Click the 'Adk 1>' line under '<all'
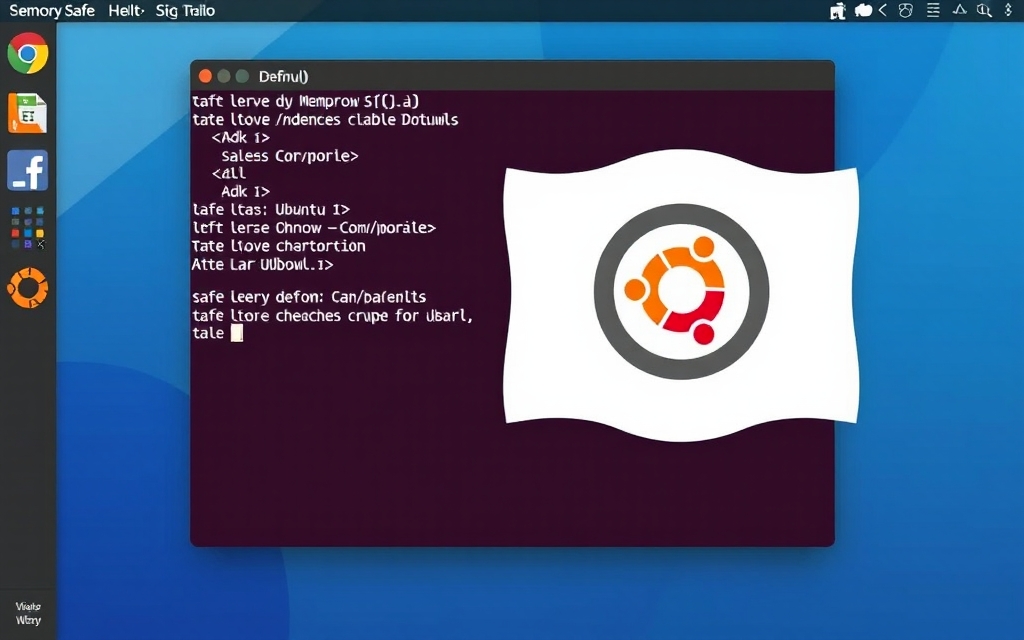1024x640 pixels. pos(246,192)
